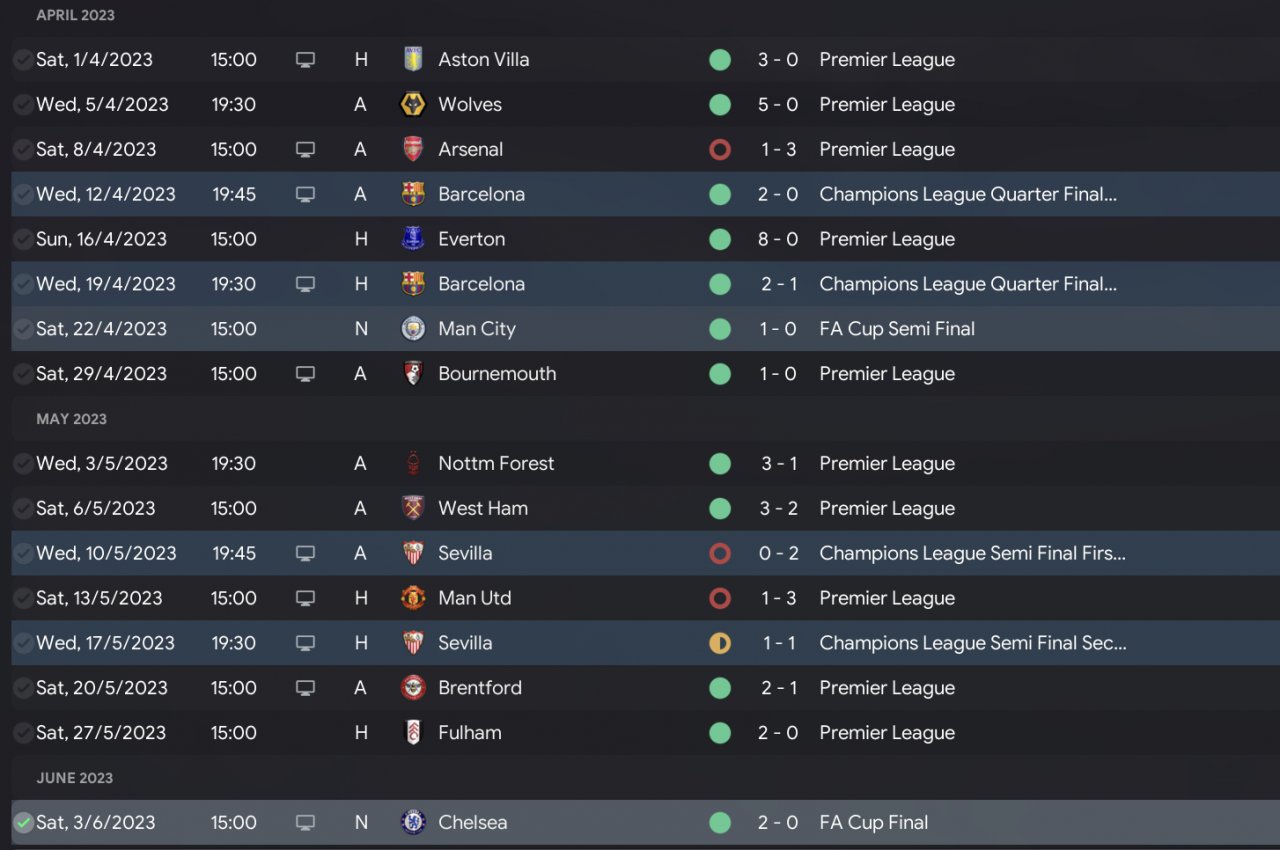
Task: Click the FA Cup Semi Final competition link
Action: pyautogui.click(x=897, y=329)
